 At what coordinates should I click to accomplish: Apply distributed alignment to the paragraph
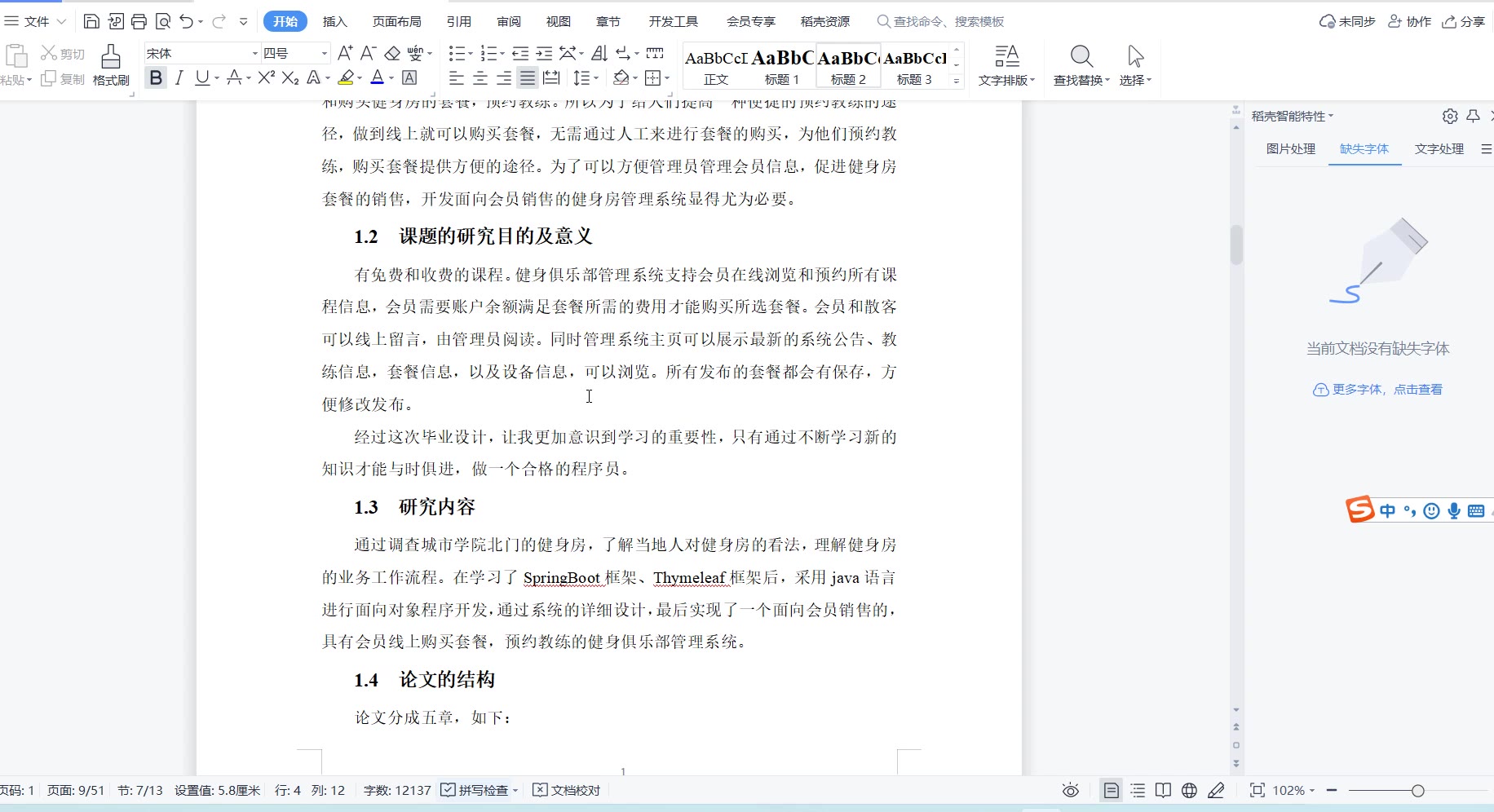click(551, 77)
